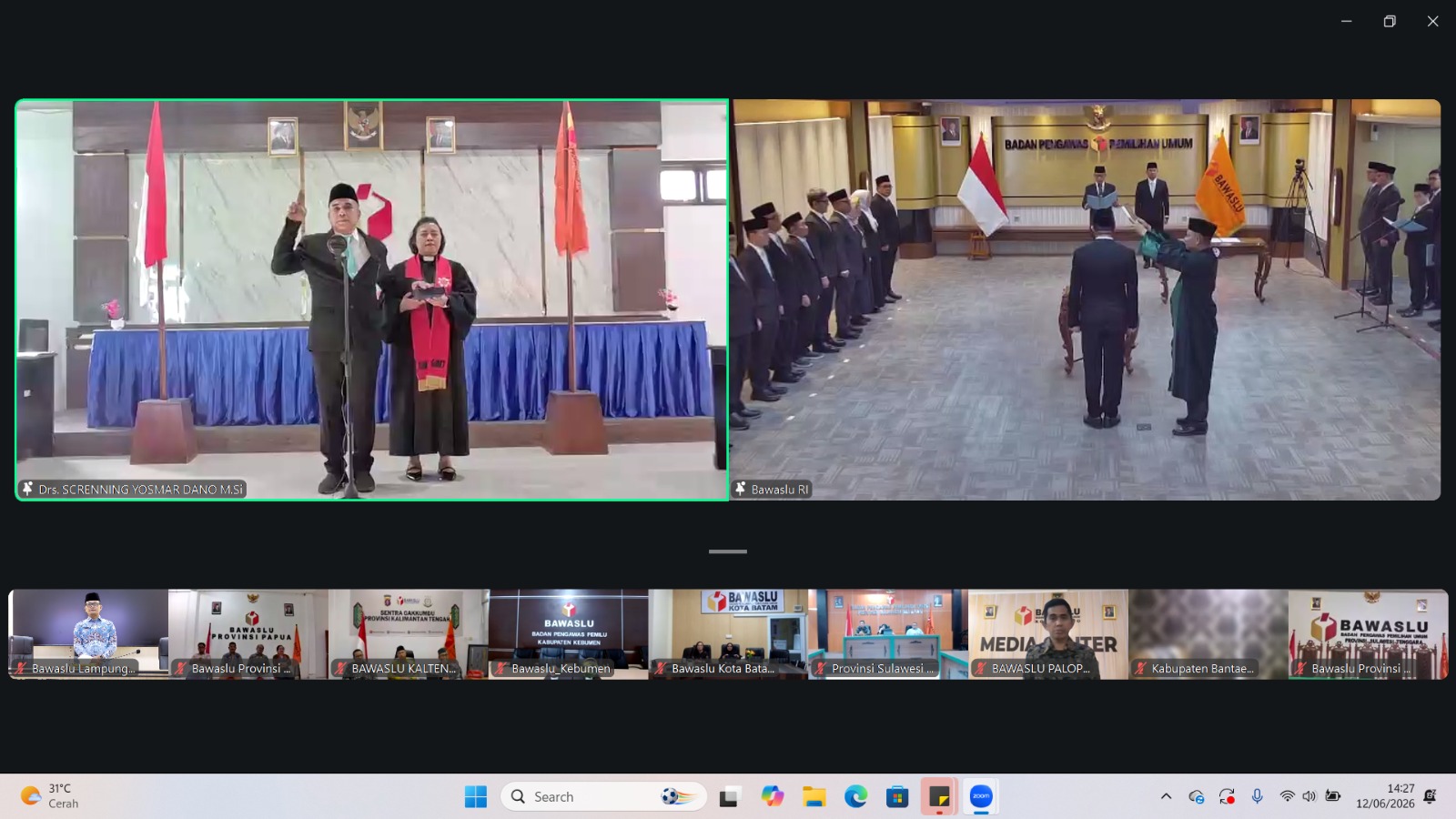
Task: Select the Bawaslu Sulawesi Tenggara video thumbnail
Action: coord(1369,634)
